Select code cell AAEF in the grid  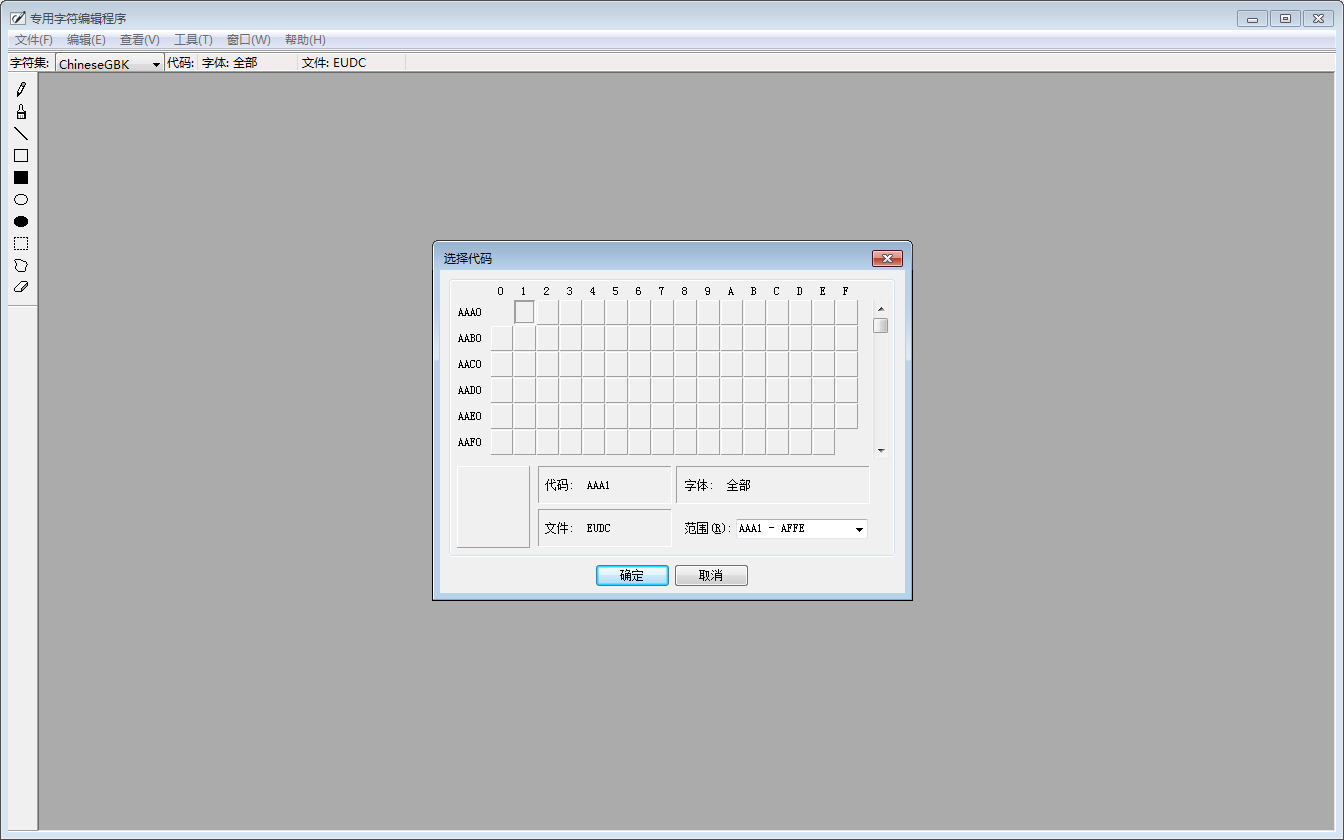point(846,416)
